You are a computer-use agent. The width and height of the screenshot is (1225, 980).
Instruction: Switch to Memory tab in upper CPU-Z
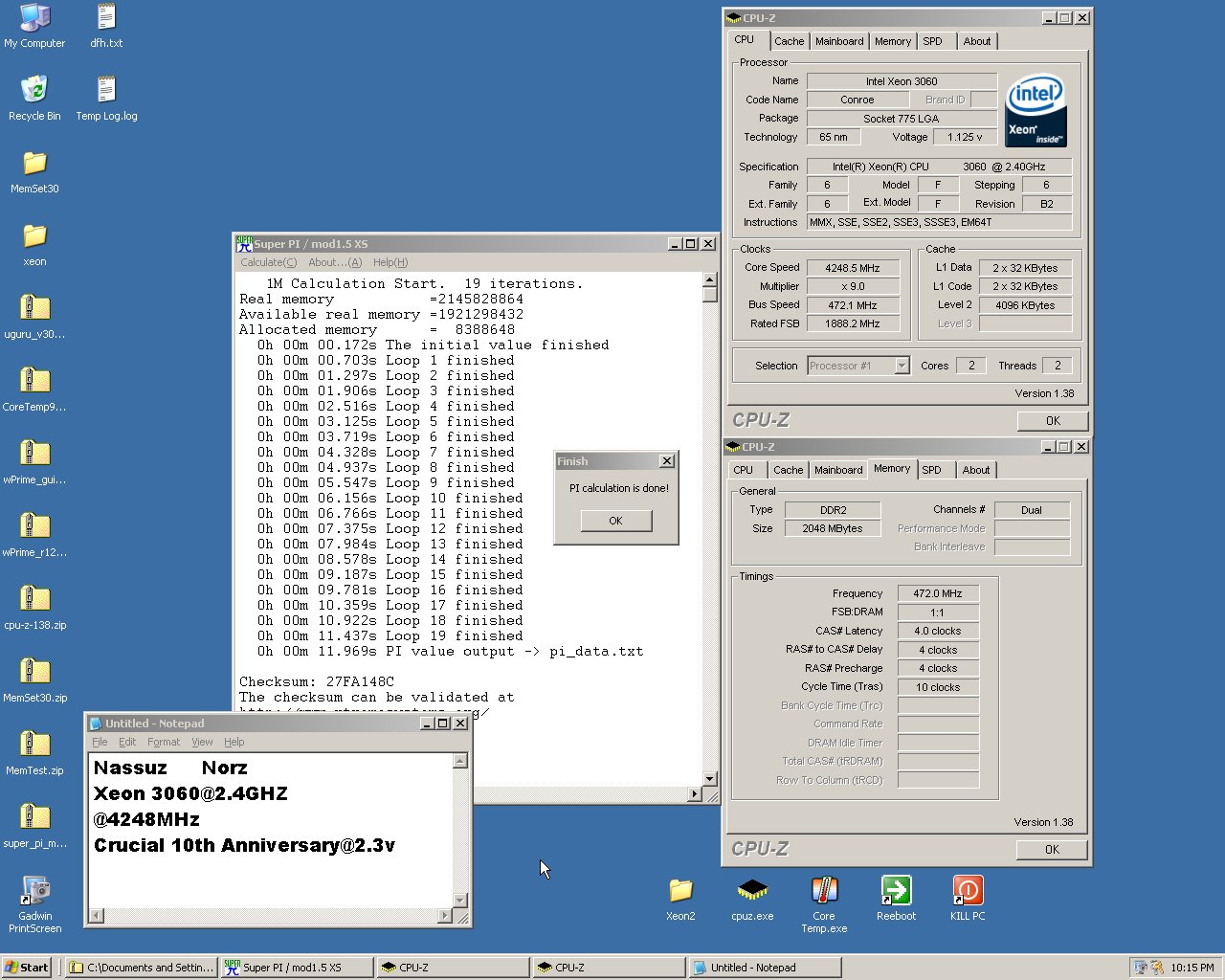point(893,41)
